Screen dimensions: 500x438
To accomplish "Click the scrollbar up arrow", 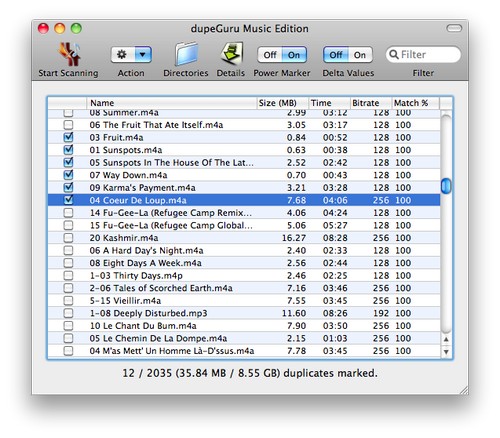I will point(446,339).
